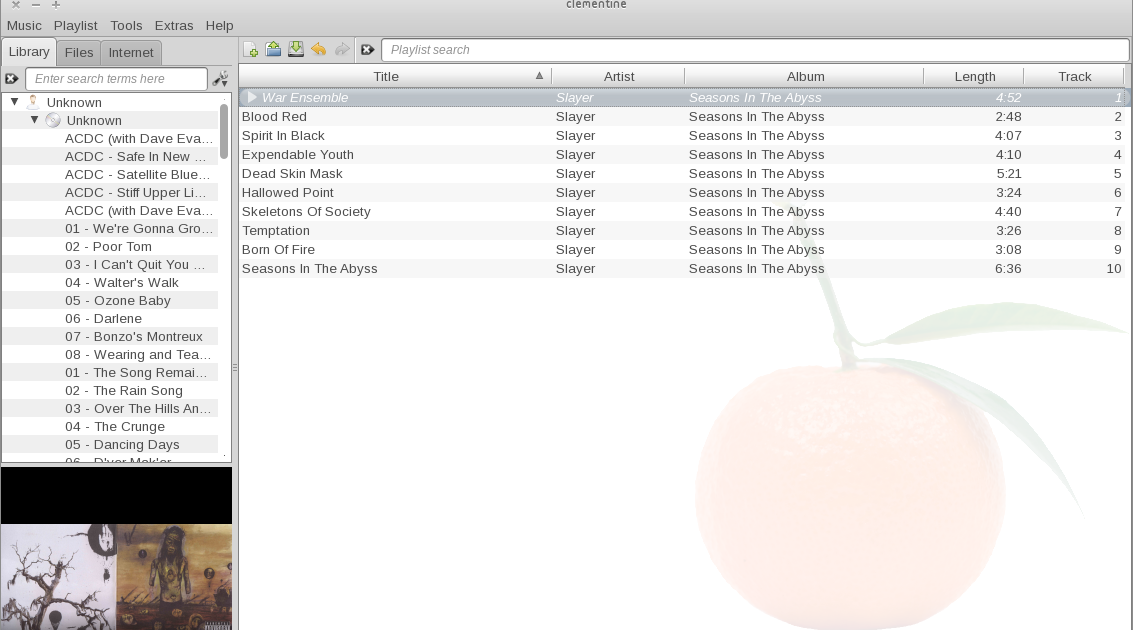Click the redo arrow in the toolbar

pos(341,48)
